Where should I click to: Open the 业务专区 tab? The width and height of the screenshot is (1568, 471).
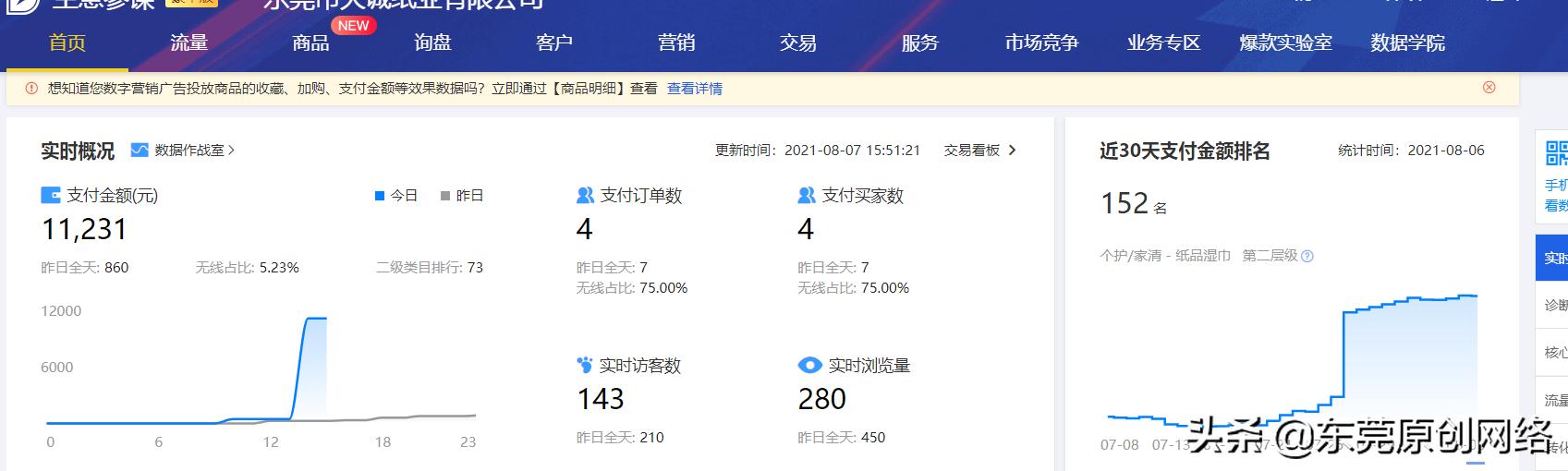point(1164,42)
